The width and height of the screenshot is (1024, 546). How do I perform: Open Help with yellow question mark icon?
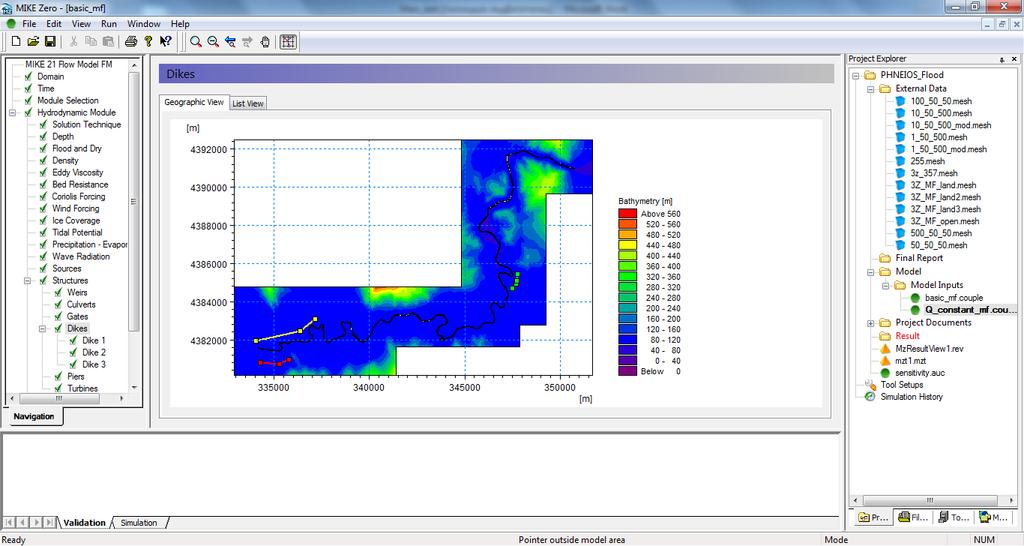click(x=148, y=41)
